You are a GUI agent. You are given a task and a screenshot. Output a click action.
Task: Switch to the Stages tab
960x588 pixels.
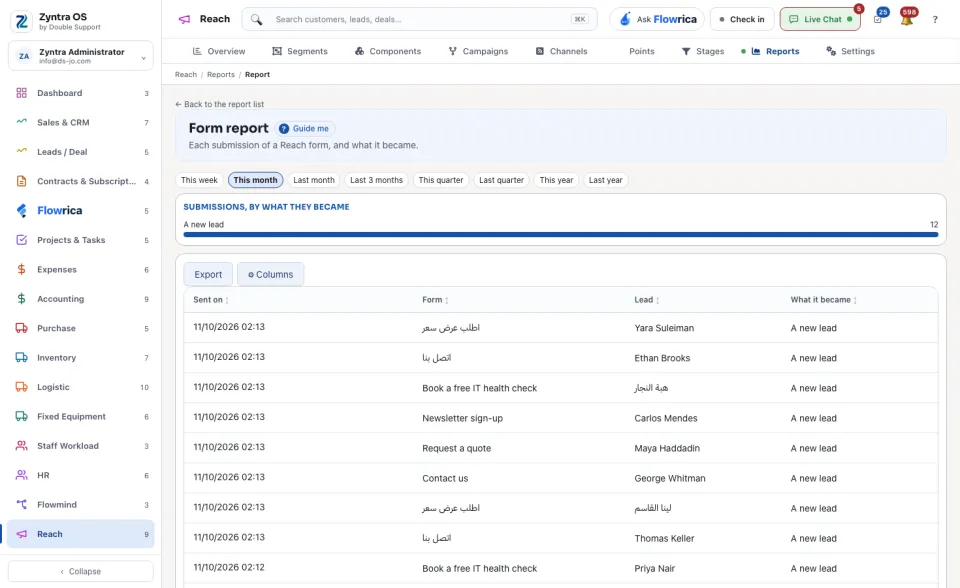click(x=703, y=51)
